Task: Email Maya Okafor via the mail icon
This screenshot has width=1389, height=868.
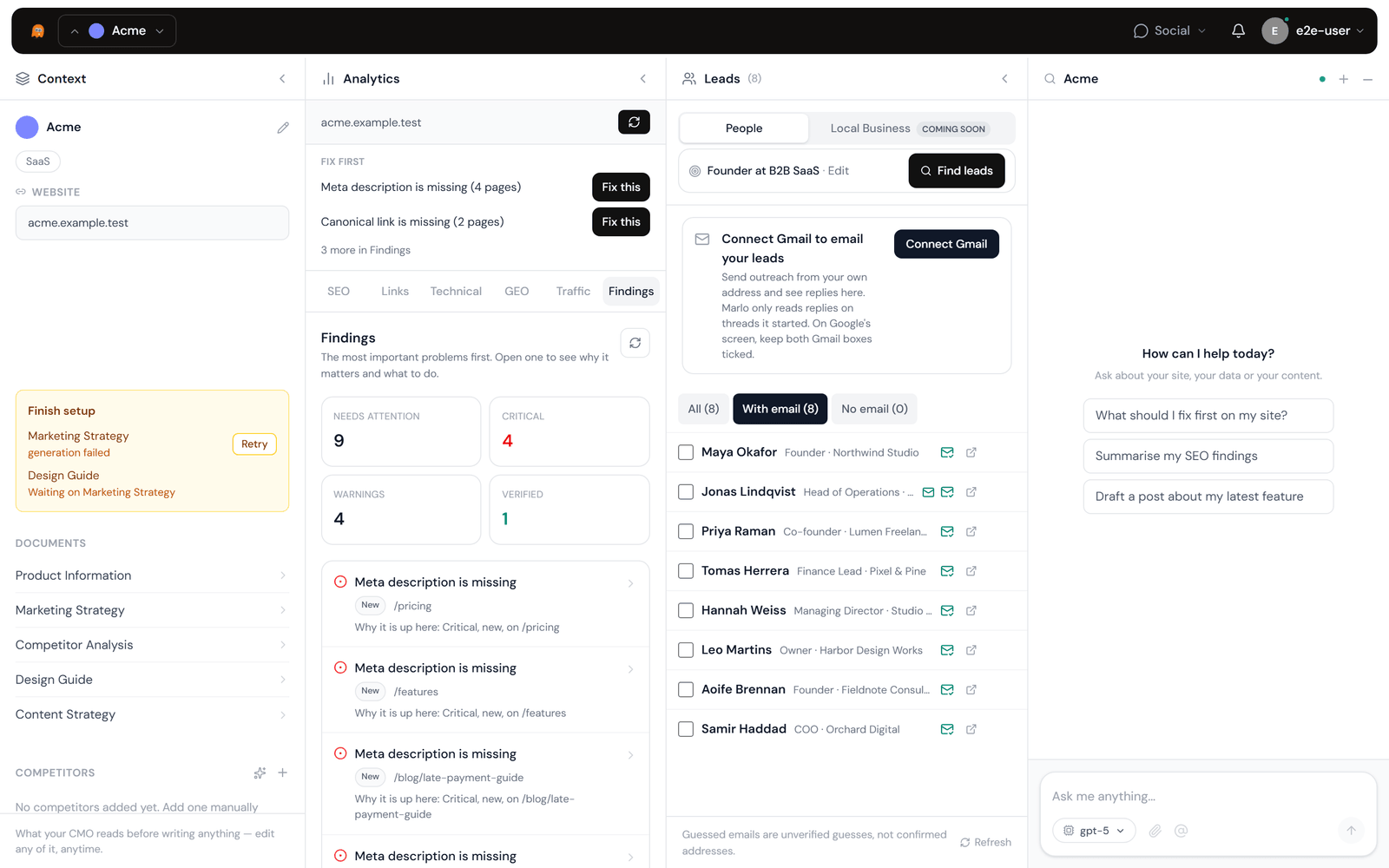Action: coord(947,452)
